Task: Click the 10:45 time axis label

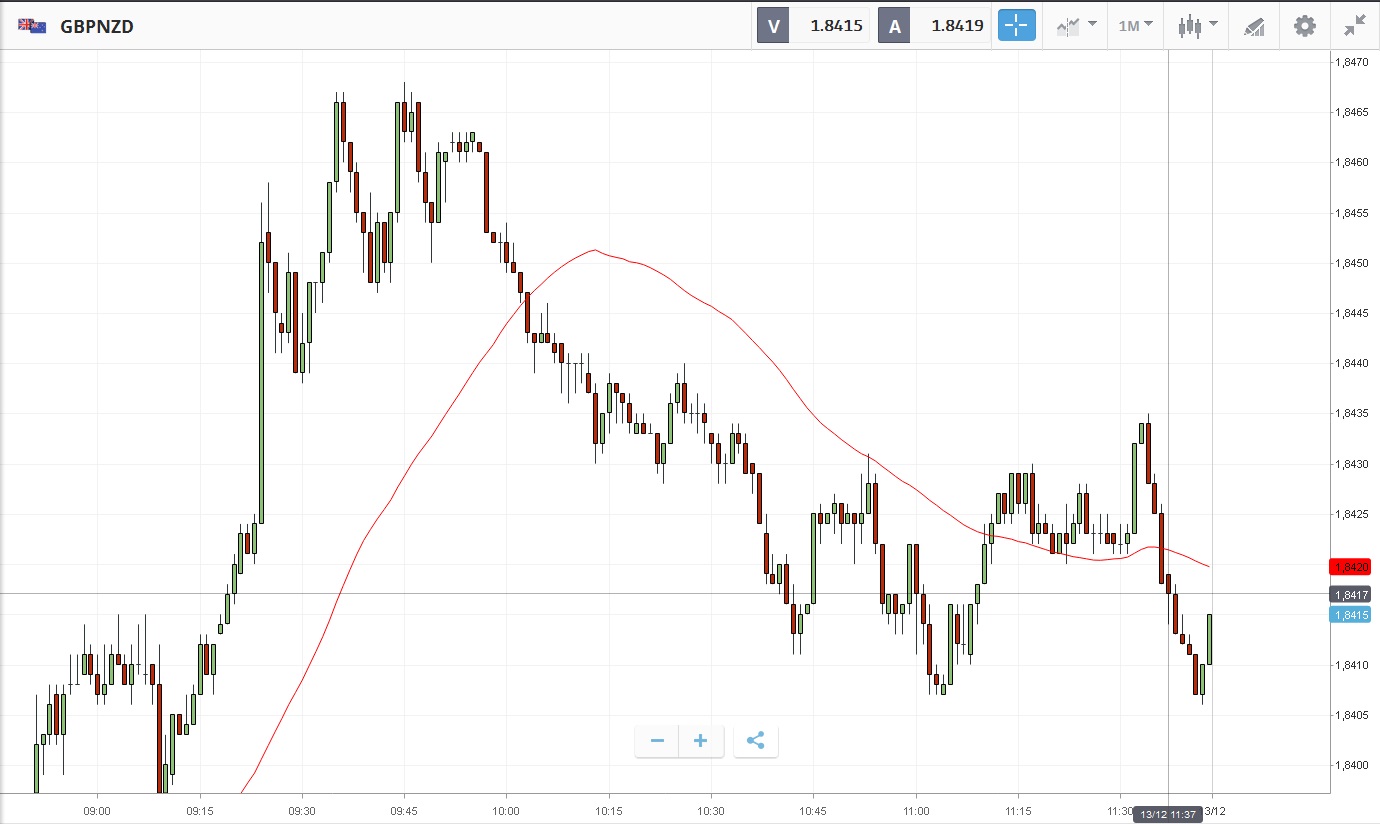Action: click(813, 810)
